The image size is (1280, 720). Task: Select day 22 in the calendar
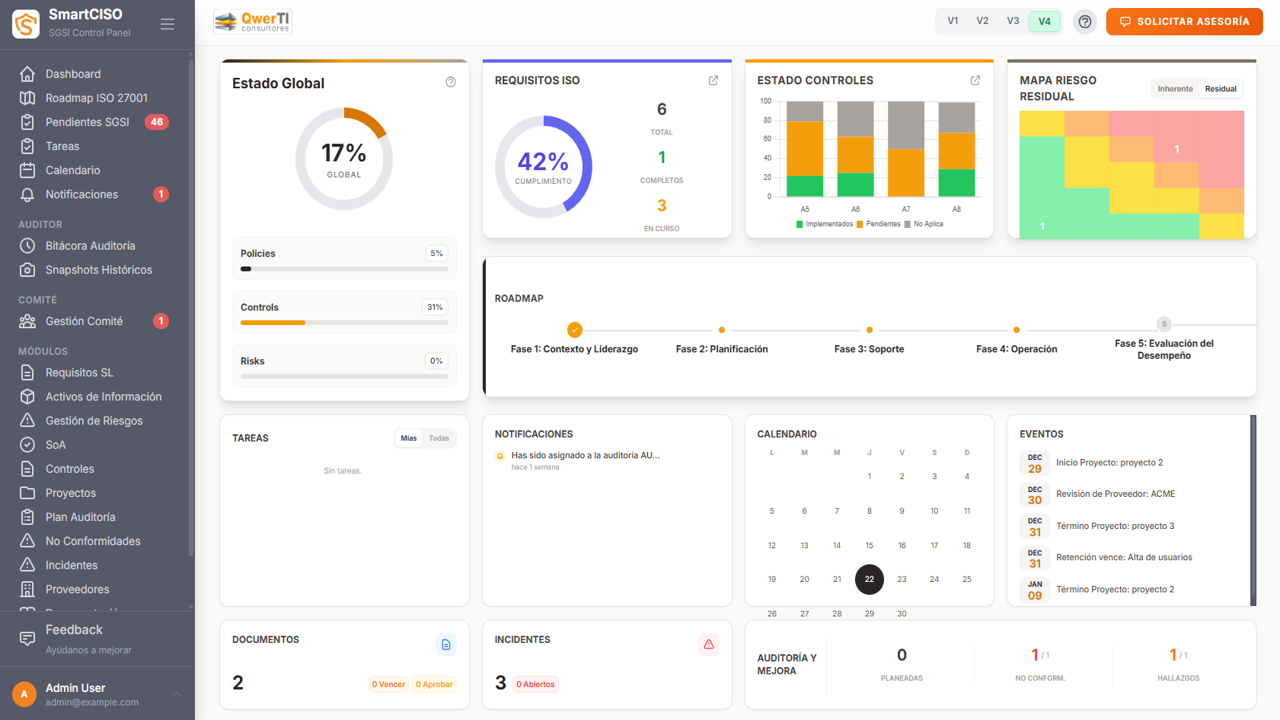pos(869,579)
